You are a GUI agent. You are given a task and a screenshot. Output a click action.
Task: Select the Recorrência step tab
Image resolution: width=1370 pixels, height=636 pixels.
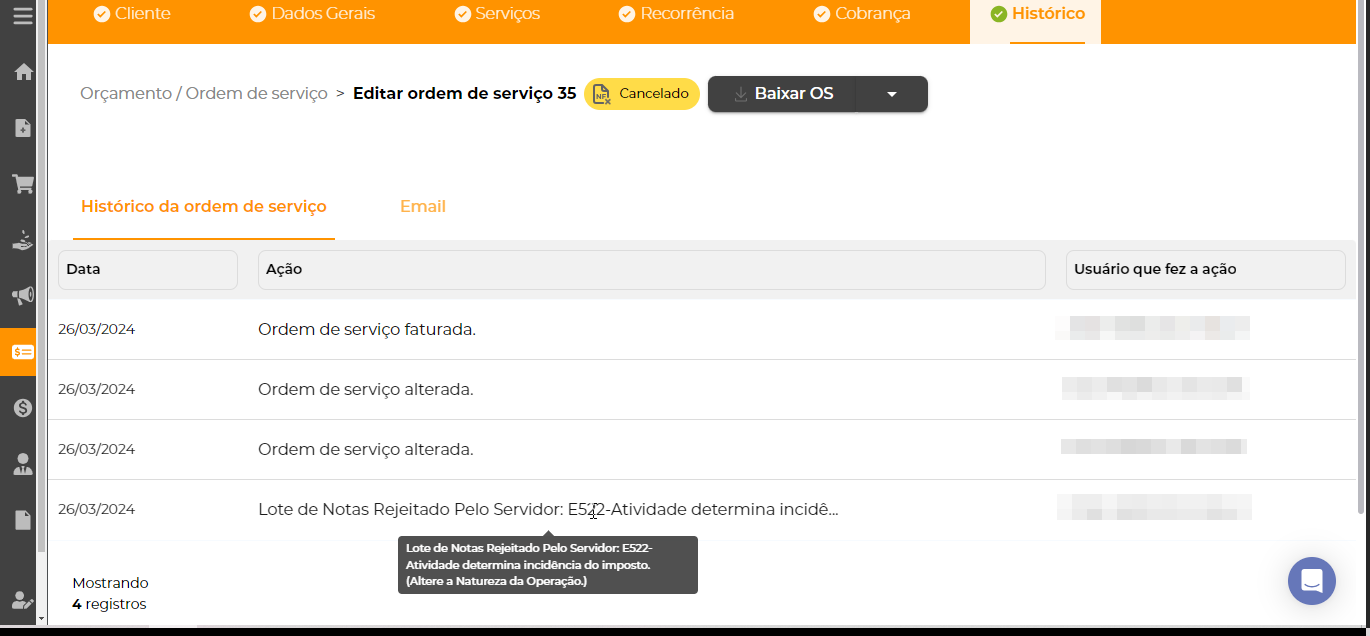[676, 14]
